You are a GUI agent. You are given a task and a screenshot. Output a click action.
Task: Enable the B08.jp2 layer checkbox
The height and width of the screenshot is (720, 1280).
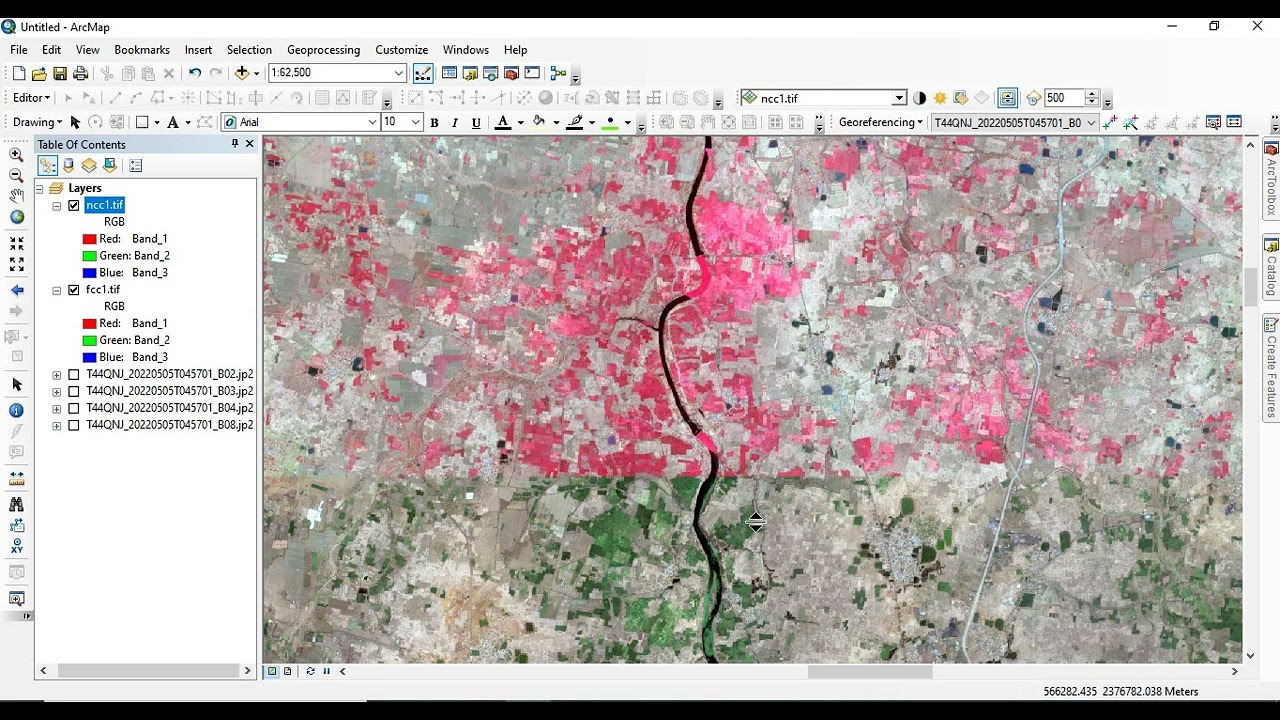coord(74,425)
